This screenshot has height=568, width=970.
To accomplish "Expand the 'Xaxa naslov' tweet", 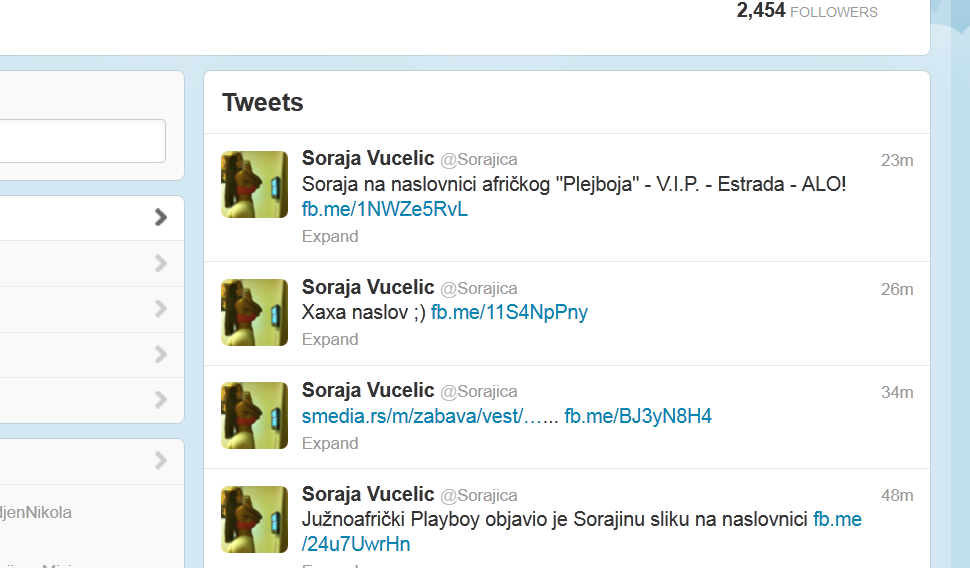I will pos(330,339).
